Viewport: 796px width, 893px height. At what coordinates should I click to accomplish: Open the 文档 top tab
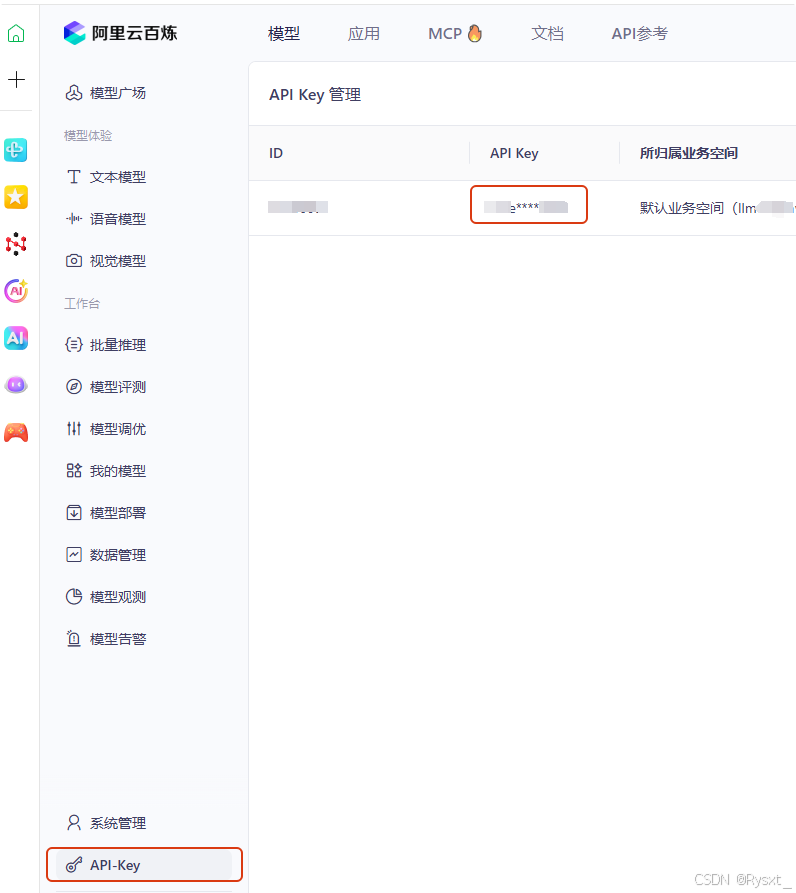(x=548, y=34)
